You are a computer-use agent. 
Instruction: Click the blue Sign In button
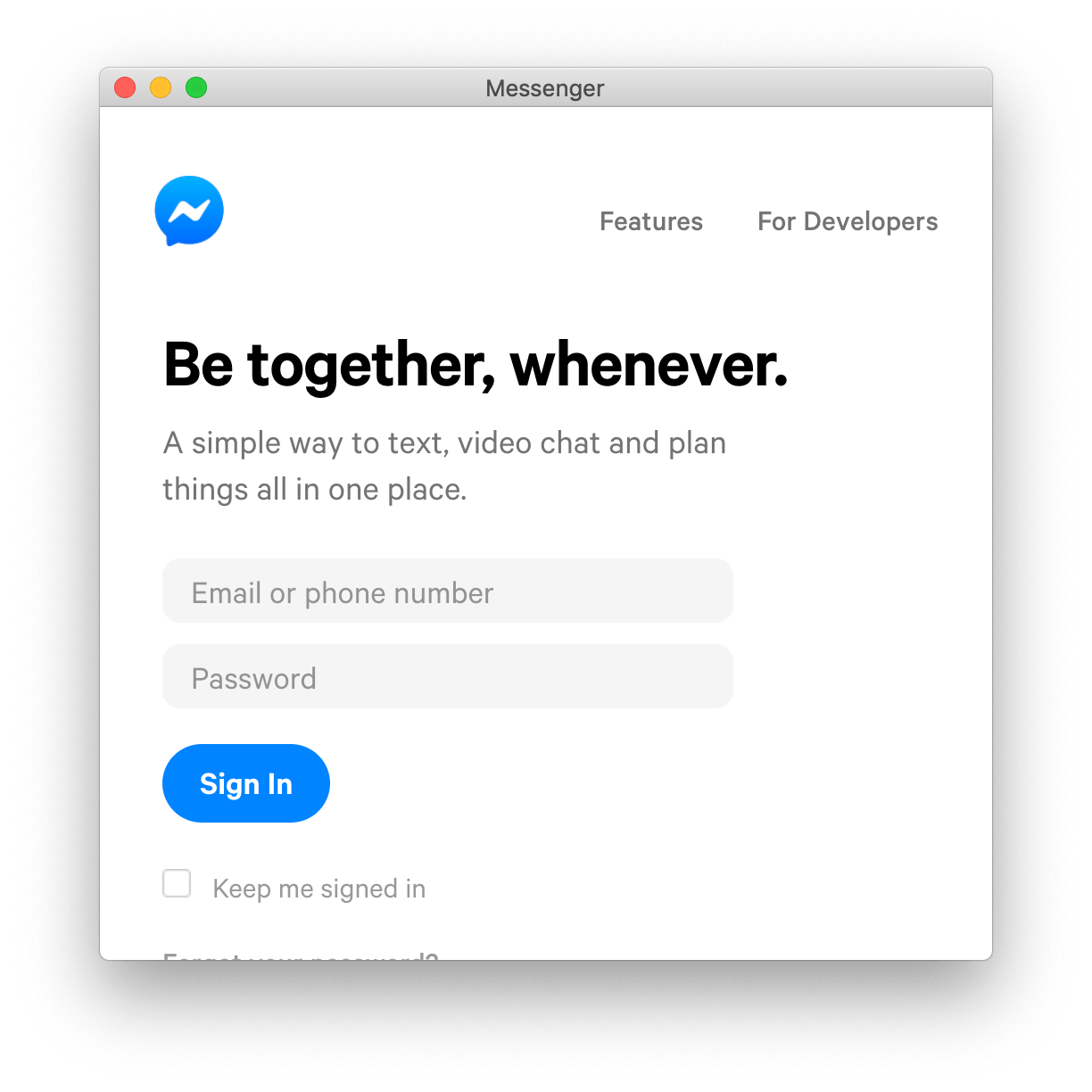point(246,783)
